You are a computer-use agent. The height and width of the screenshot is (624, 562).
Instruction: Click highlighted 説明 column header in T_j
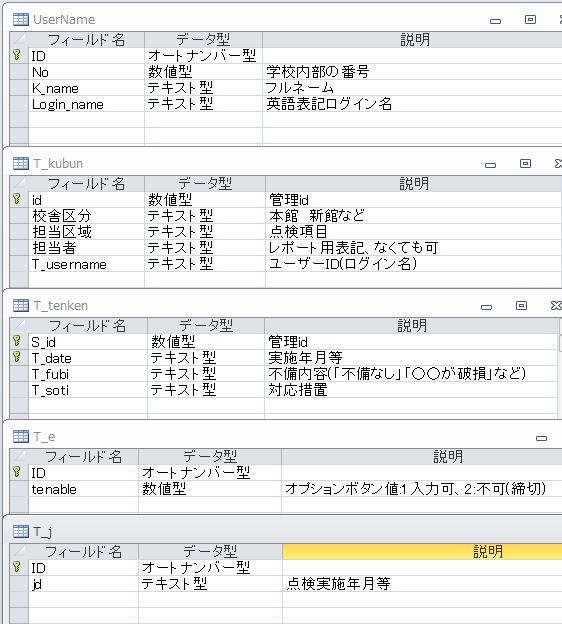point(422,552)
